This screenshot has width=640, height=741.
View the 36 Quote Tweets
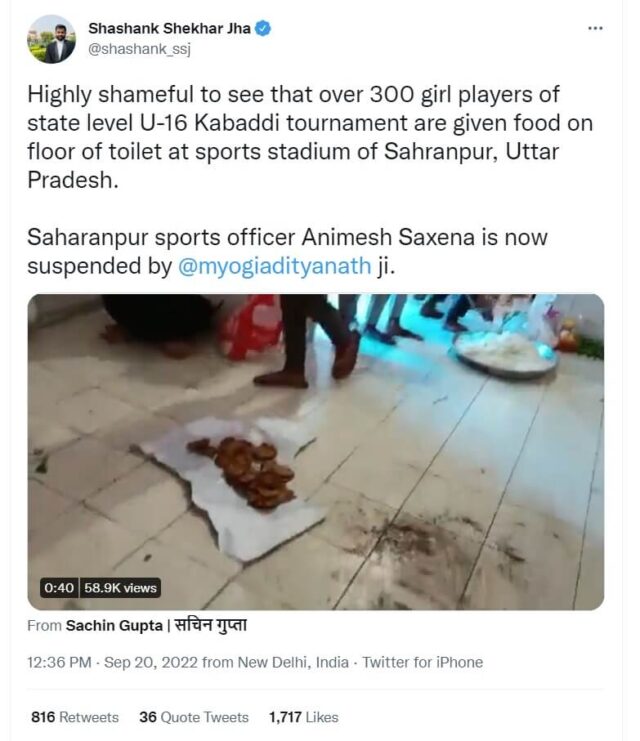[194, 717]
